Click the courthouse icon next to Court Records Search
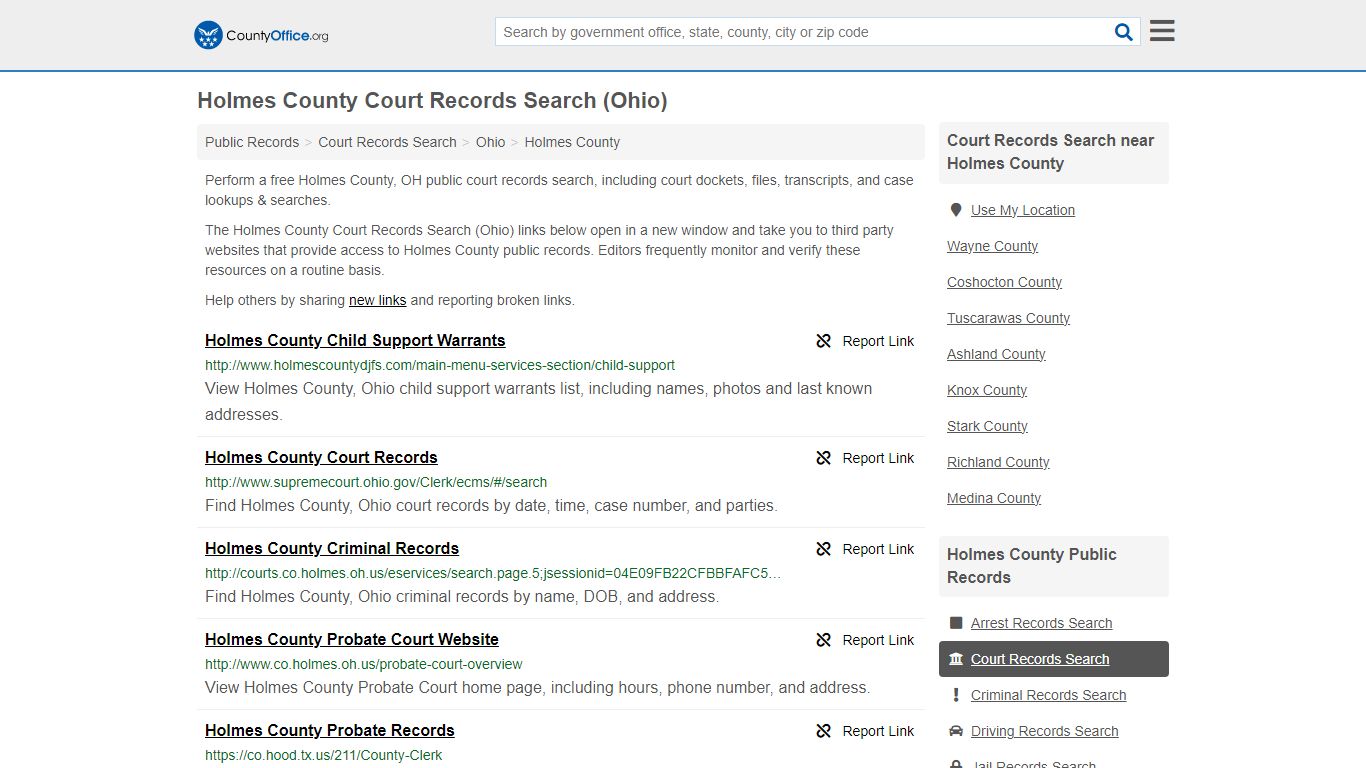This screenshot has height=768, width=1366. pos(956,659)
